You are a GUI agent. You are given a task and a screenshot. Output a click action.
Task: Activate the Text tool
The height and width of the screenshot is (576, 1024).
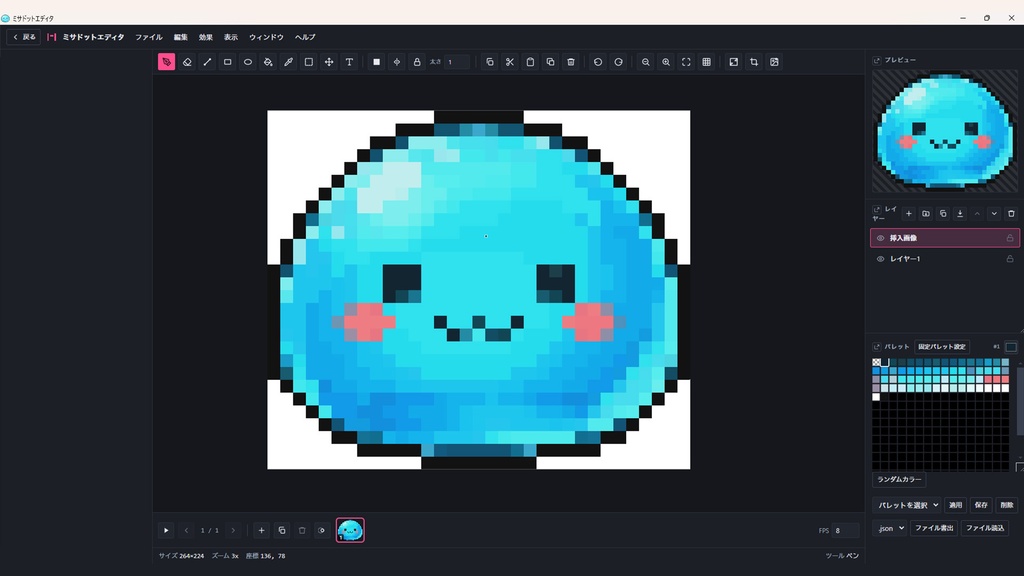tap(349, 62)
